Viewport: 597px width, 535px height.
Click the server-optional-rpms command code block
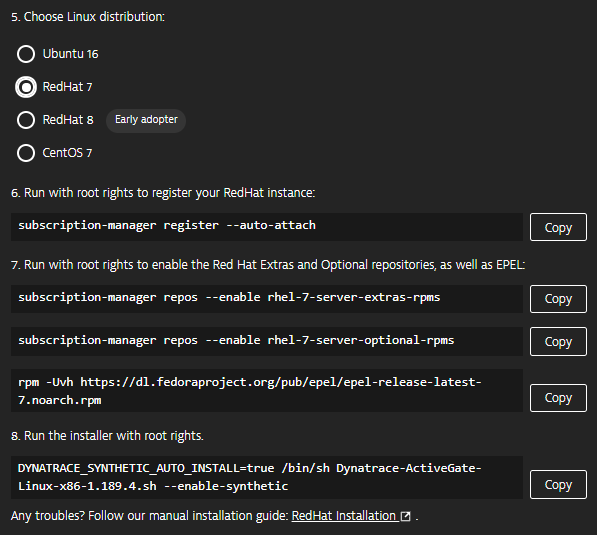(267, 342)
